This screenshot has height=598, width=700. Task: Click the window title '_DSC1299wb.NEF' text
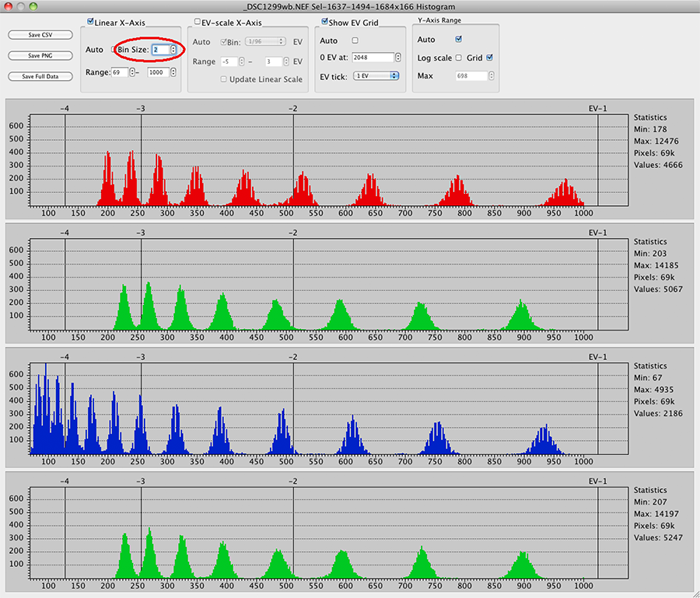(x=274, y=7)
